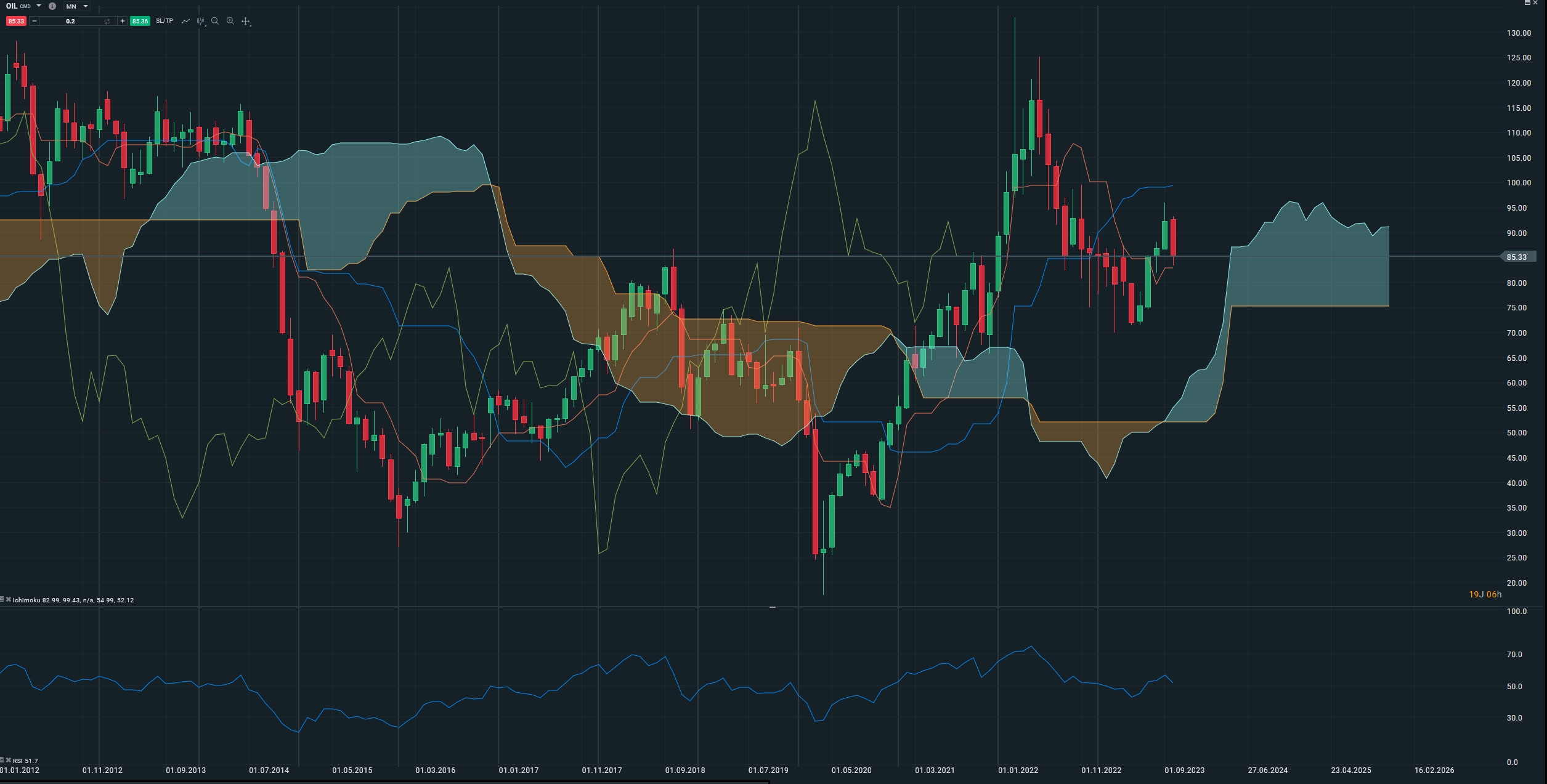Screen dimensions: 1547x784
Task: Open the MN timeframe dropdown
Action: coord(77,6)
